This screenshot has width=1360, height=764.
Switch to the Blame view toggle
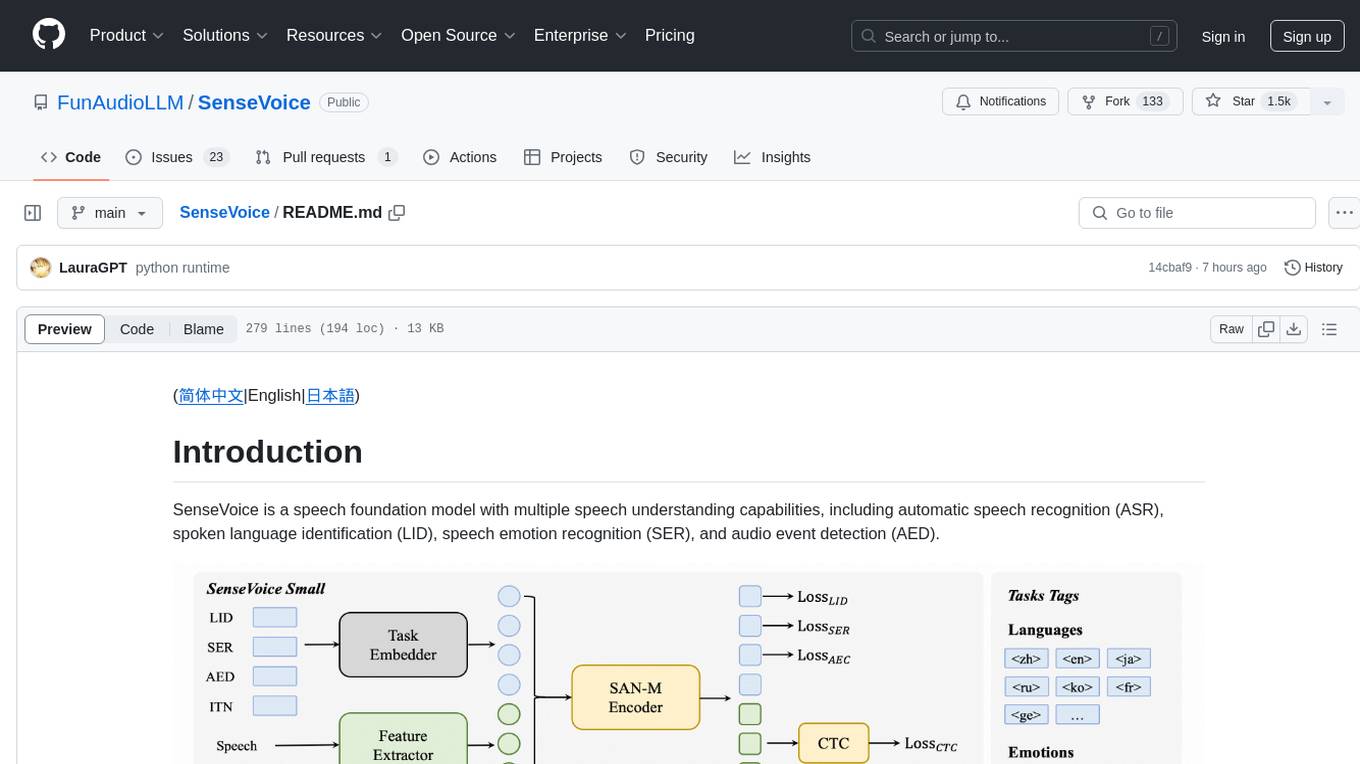(203, 329)
